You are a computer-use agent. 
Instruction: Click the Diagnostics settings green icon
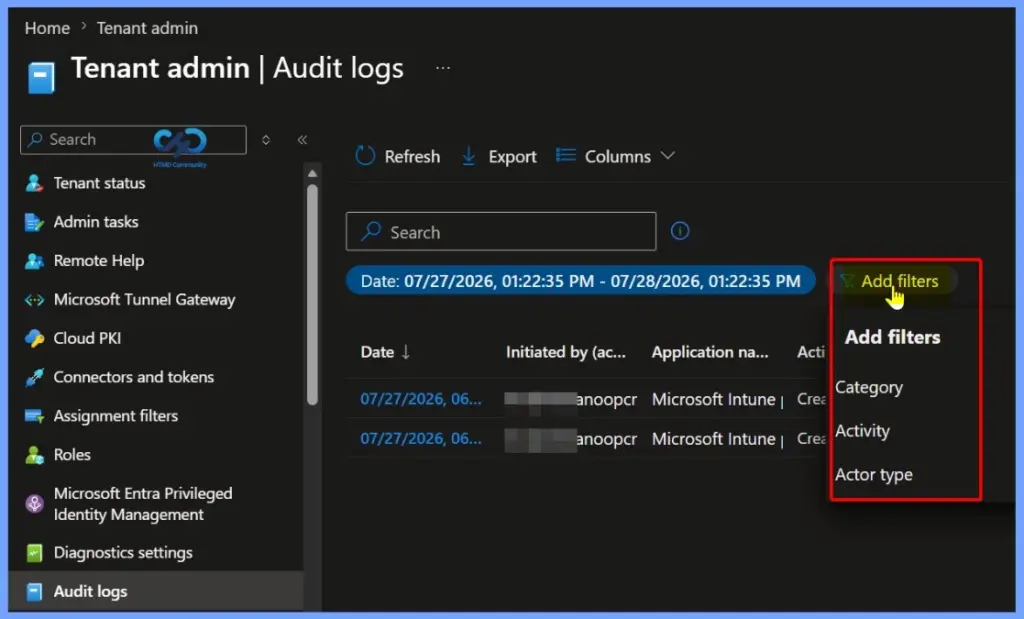(x=34, y=552)
